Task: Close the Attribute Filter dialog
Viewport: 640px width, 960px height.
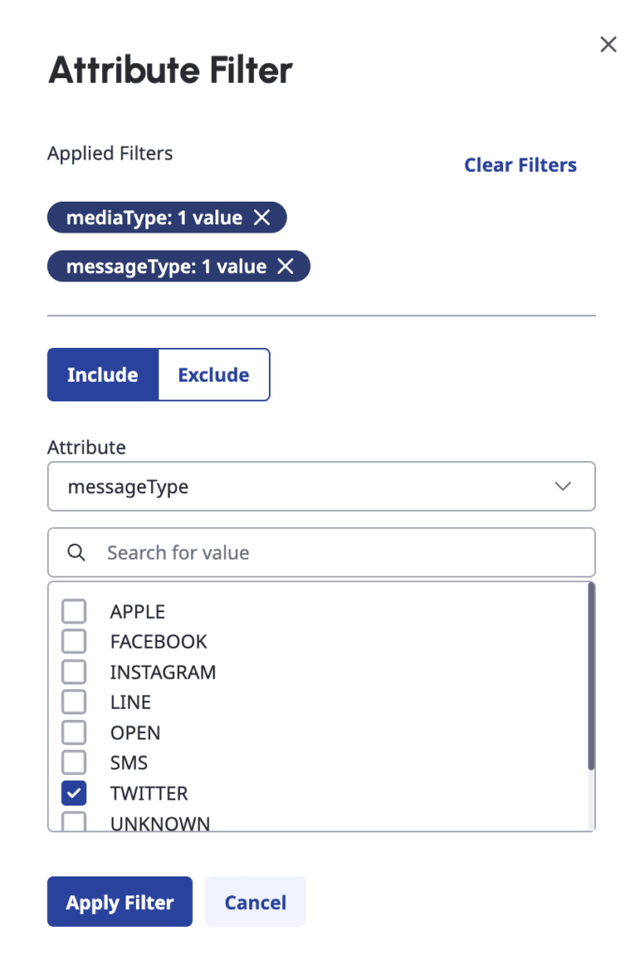Action: coord(608,45)
